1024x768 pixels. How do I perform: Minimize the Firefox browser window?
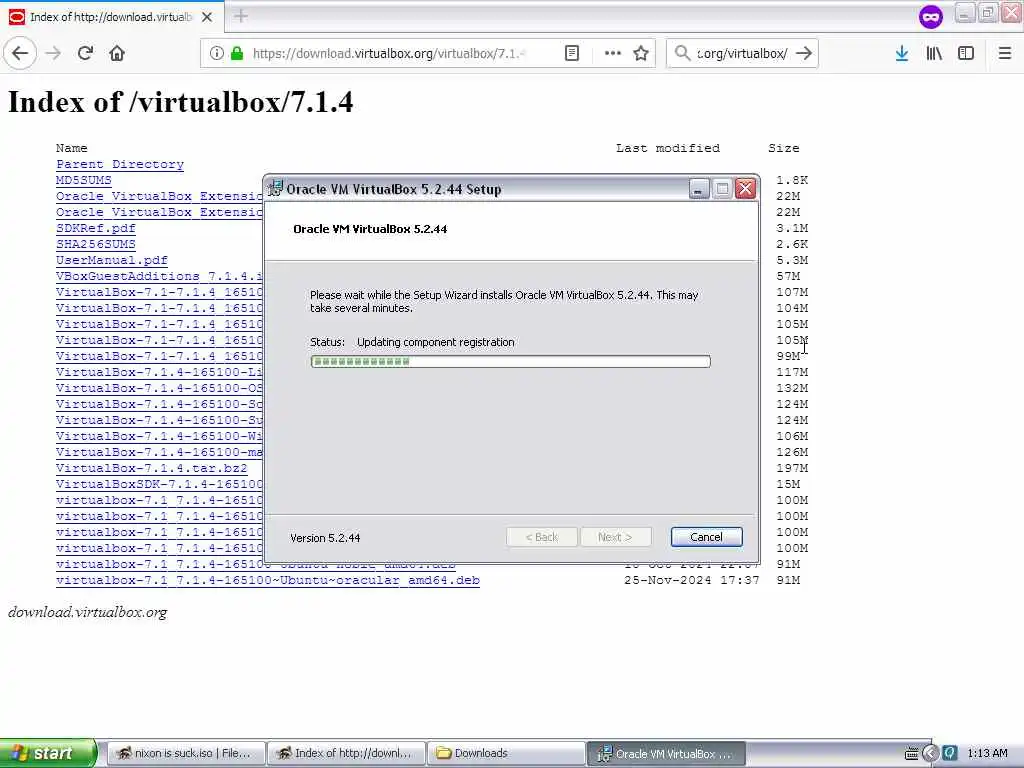click(965, 12)
